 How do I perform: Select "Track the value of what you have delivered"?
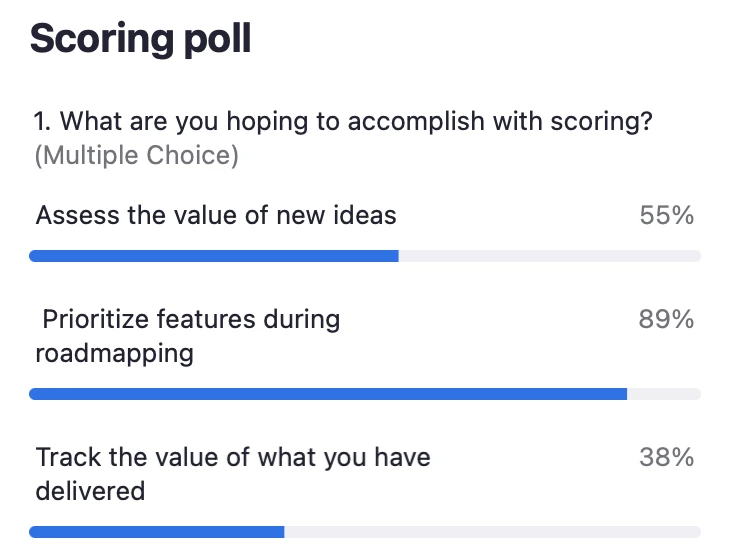click(x=232, y=474)
